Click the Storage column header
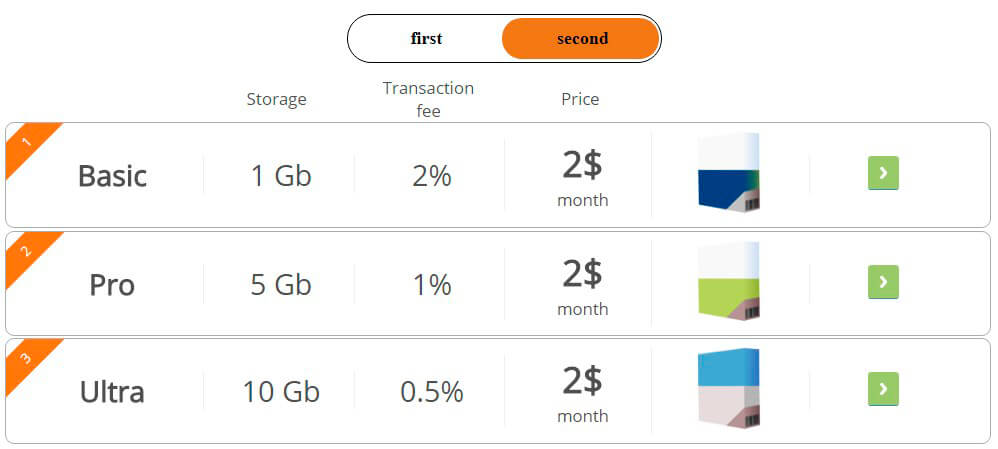 click(276, 99)
